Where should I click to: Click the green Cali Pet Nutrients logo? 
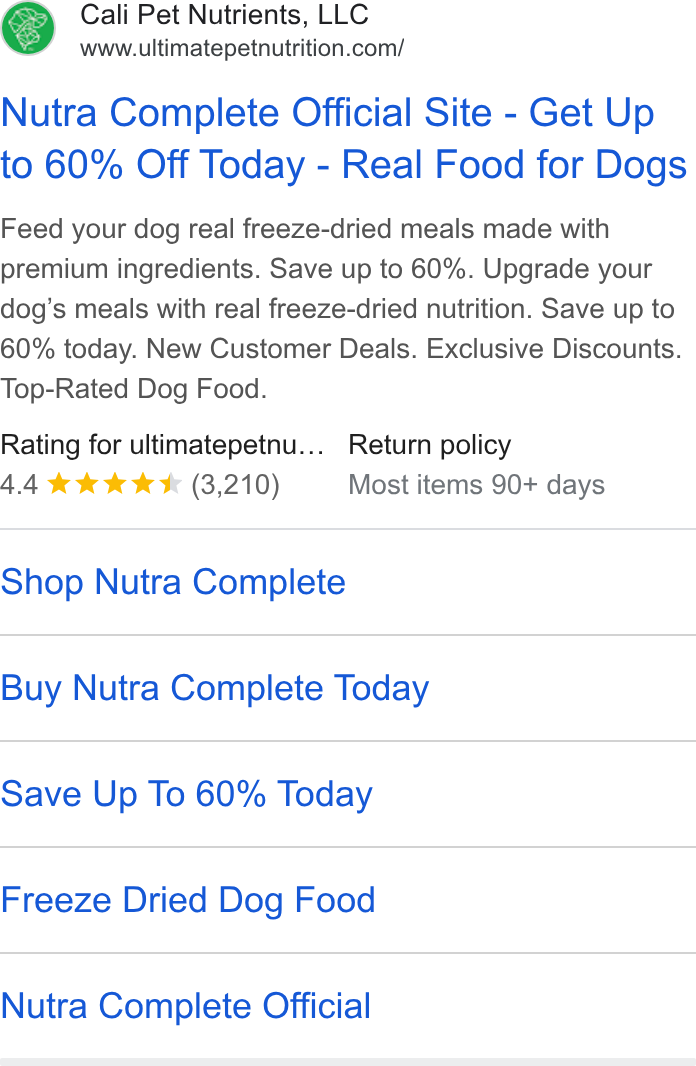(x=28, y=28)
